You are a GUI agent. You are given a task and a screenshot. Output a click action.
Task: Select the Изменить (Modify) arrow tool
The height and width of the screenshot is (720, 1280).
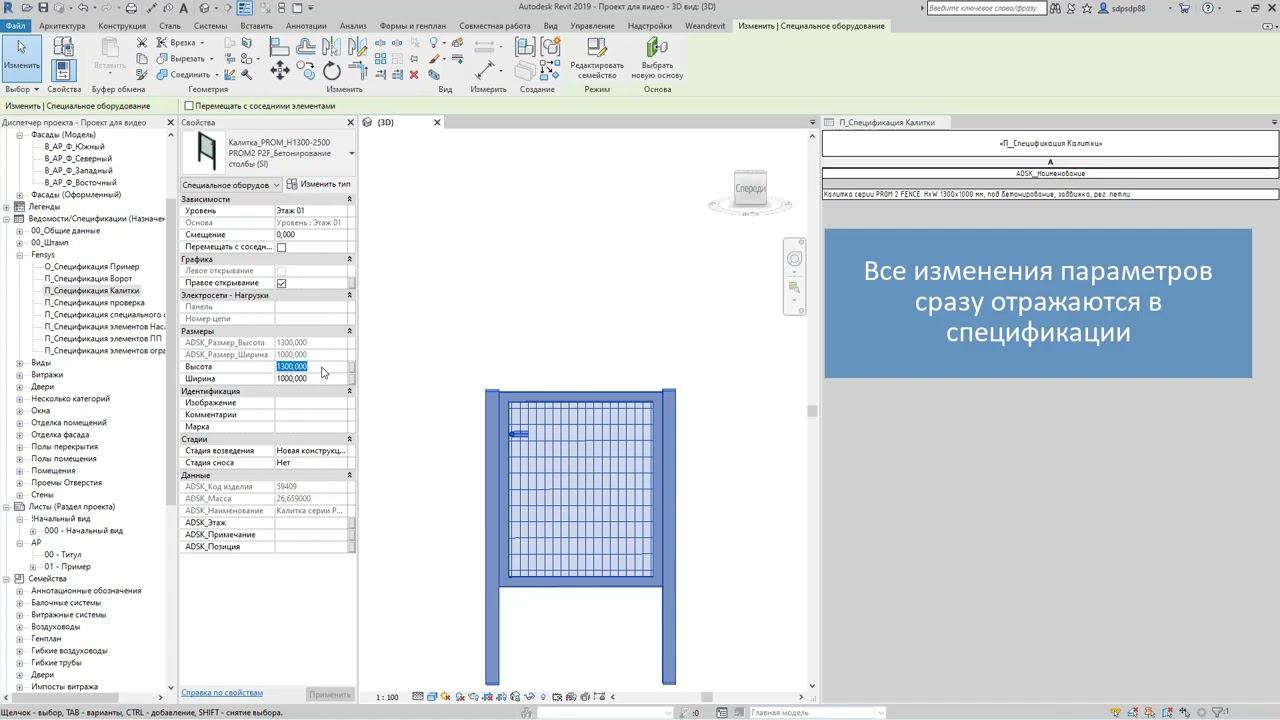[21, 57]
